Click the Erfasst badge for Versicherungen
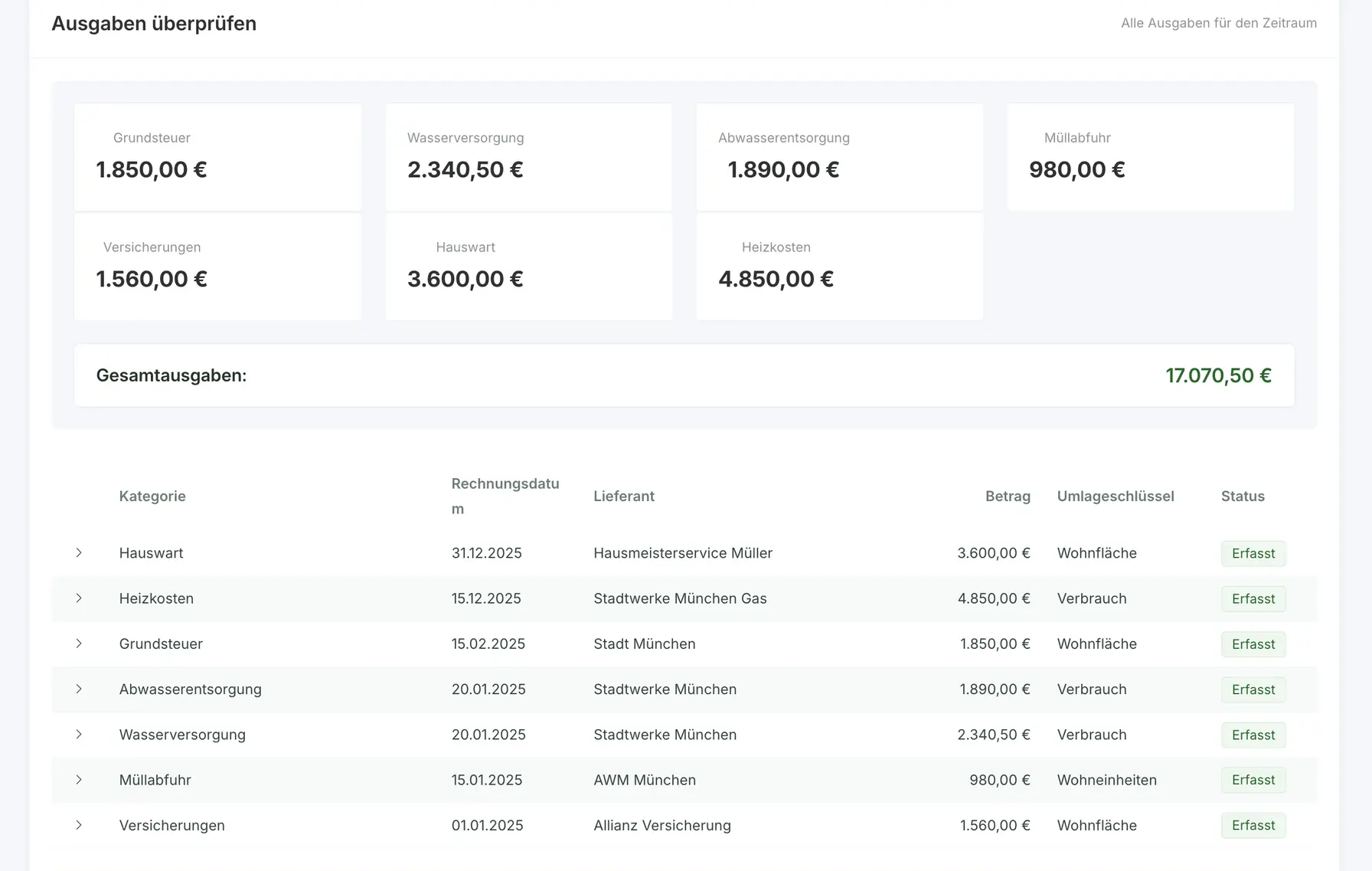The height and width of the screenshot is (871, 1372). [x=1253, y=825]
